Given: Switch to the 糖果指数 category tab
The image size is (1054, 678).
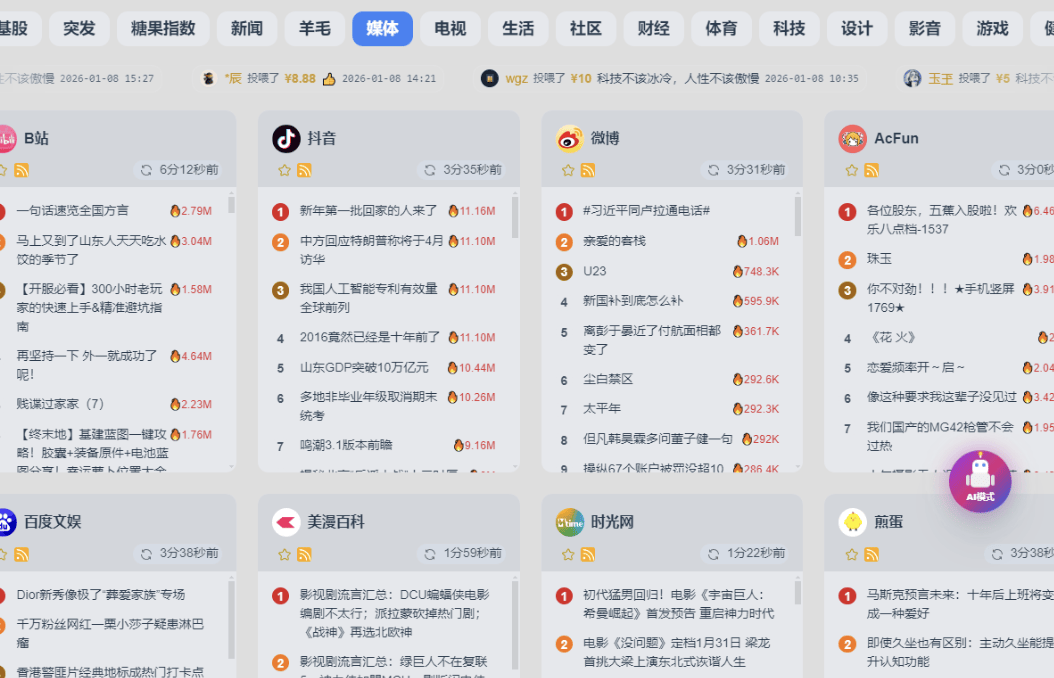Looking at the screenshot, I should click(163, 28).
